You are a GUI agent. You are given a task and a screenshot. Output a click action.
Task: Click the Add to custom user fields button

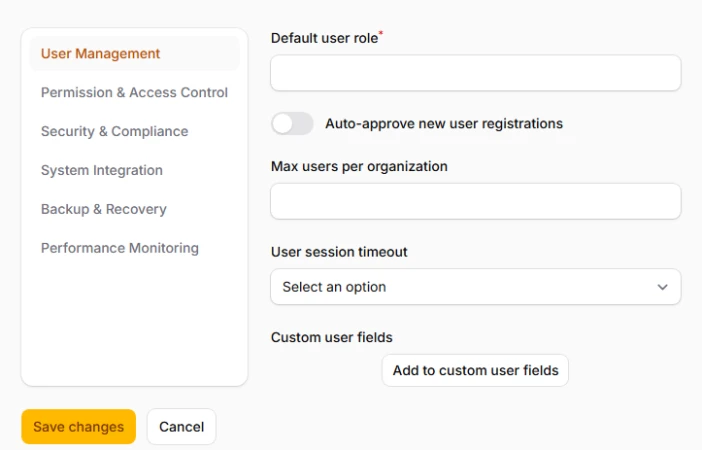coord(475,370)
